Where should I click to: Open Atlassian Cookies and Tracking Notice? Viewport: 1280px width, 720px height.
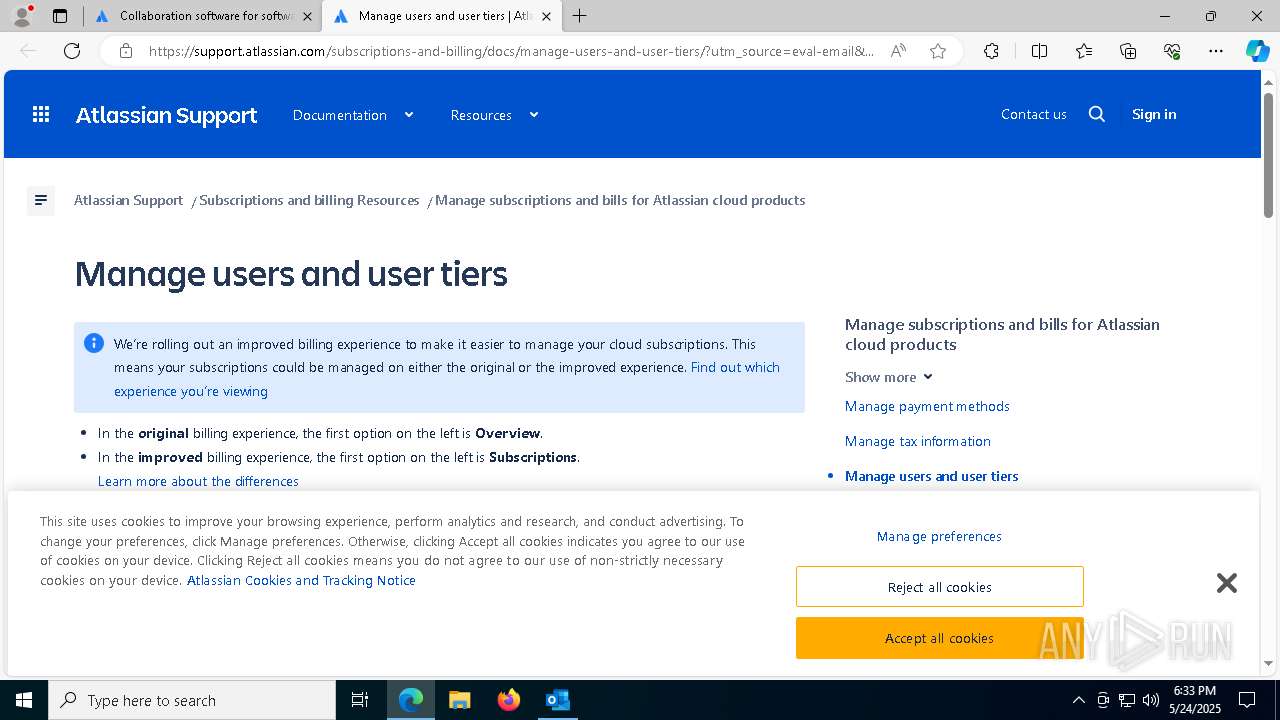[301, 580]
